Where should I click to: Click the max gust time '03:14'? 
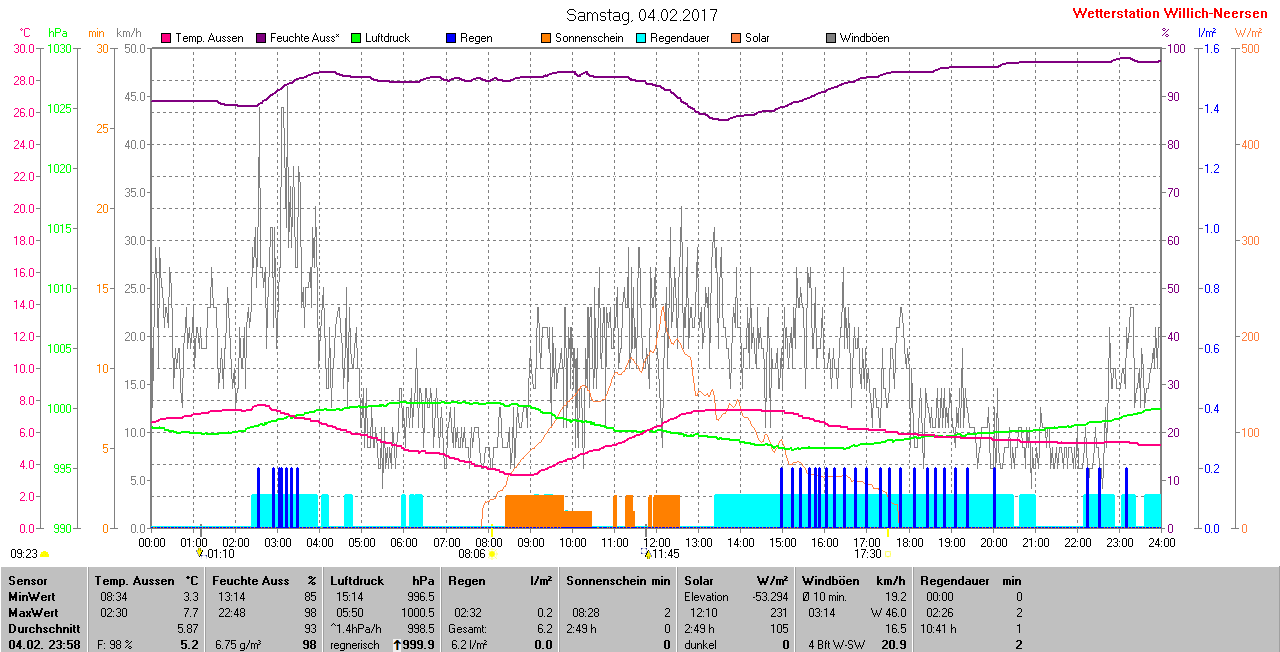820,612
